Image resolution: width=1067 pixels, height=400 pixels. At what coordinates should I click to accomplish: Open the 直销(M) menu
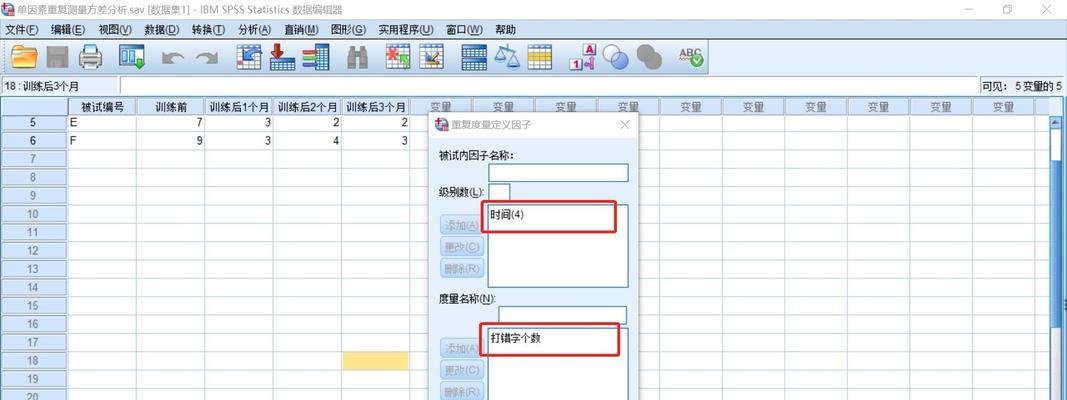coord(301,30)
